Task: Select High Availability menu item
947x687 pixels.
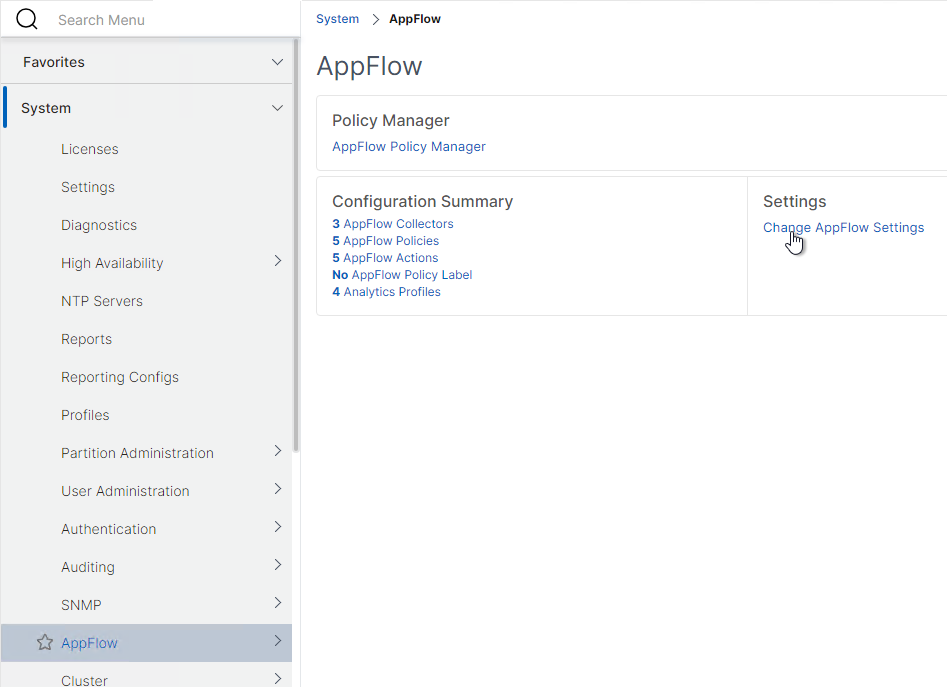Action: coord(112,263)
